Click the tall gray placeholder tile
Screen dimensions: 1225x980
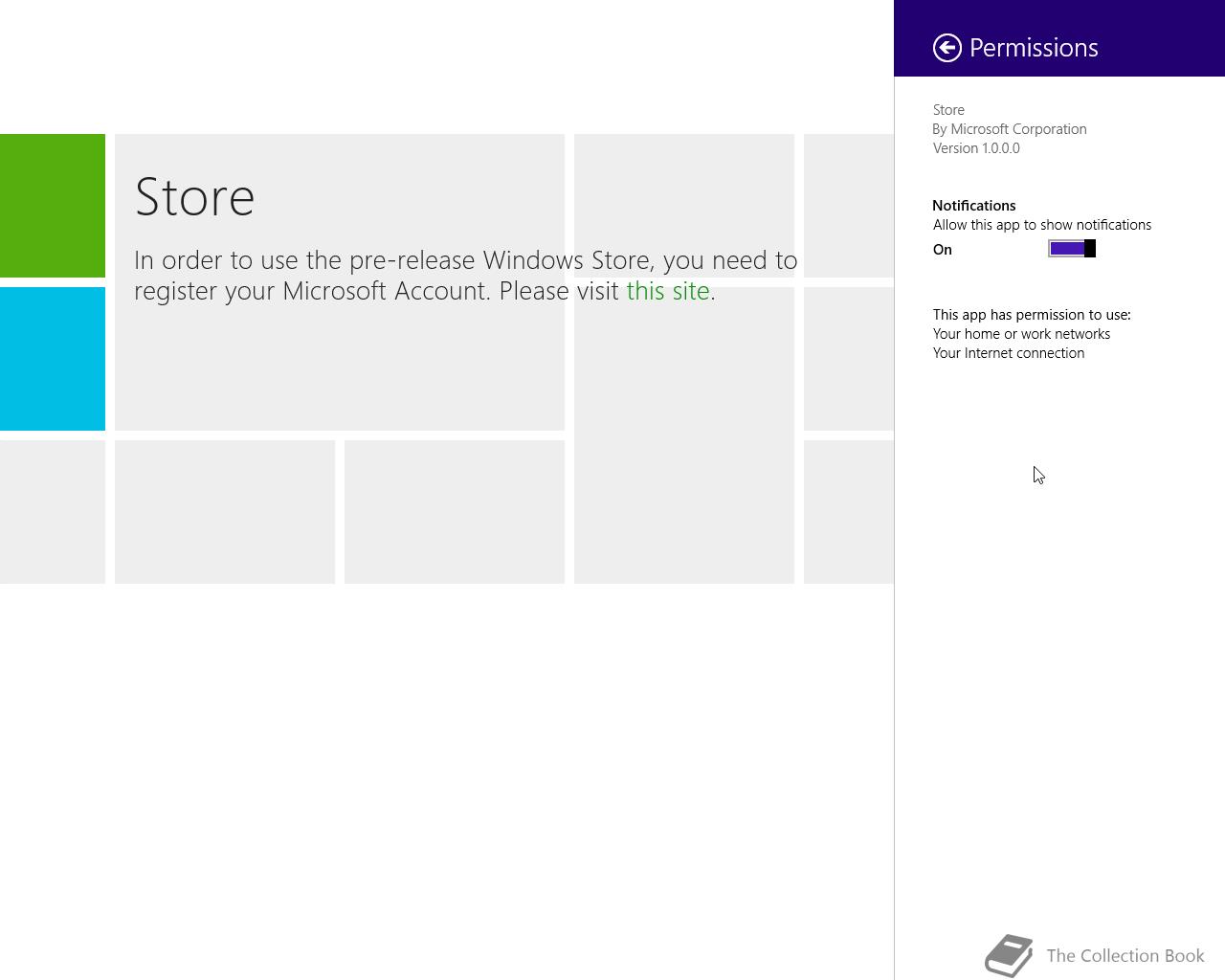pos(684,435)
